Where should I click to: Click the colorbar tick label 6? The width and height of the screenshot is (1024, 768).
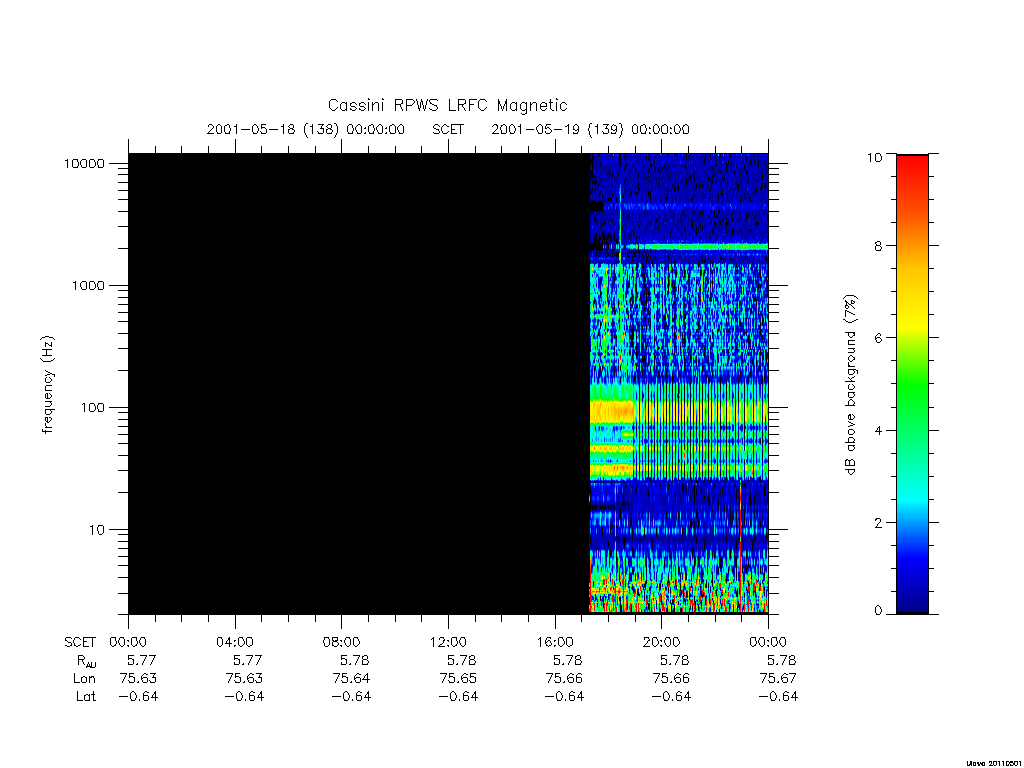[878, 338]
